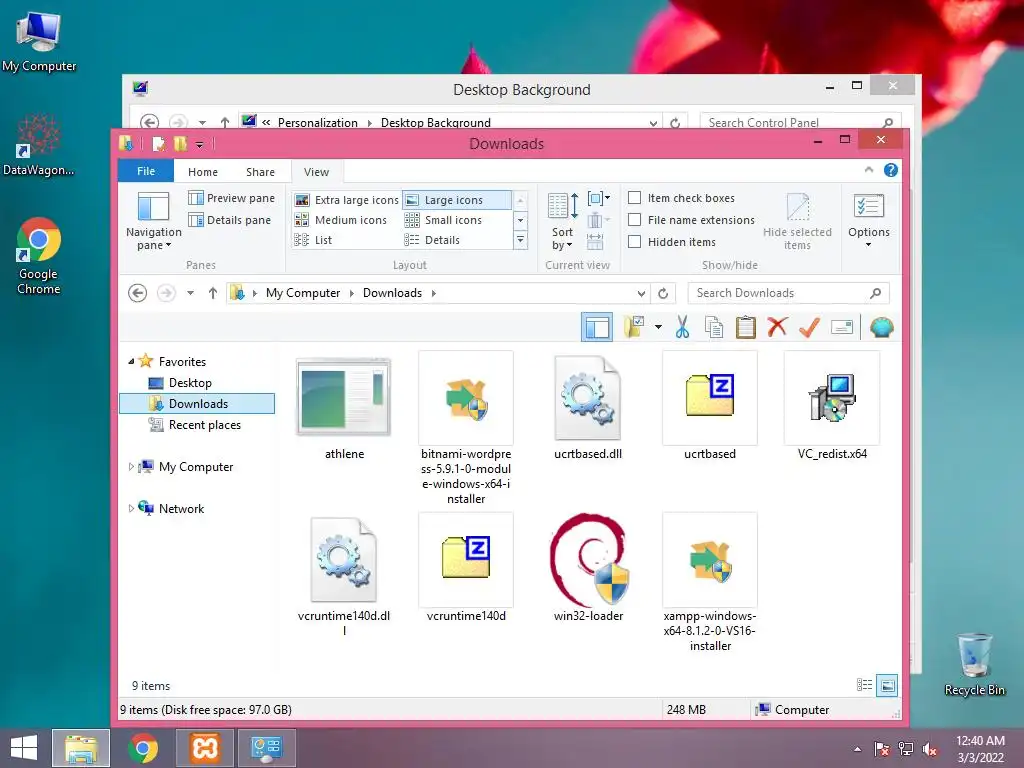Select the win32-loader file
Screen dimensions: 1024x768
[588, 568]
